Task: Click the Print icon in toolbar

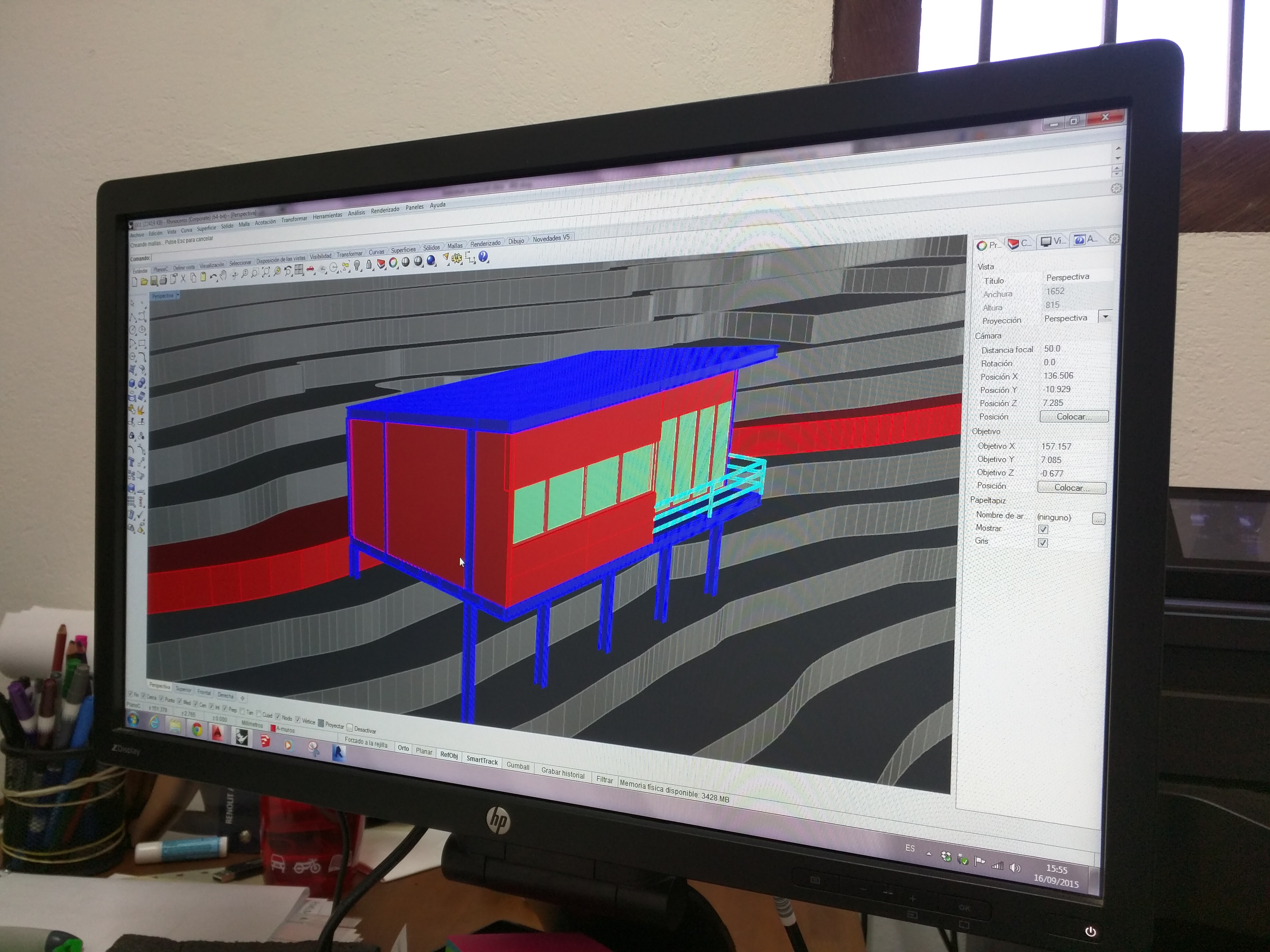Action: tap(163, 281)
